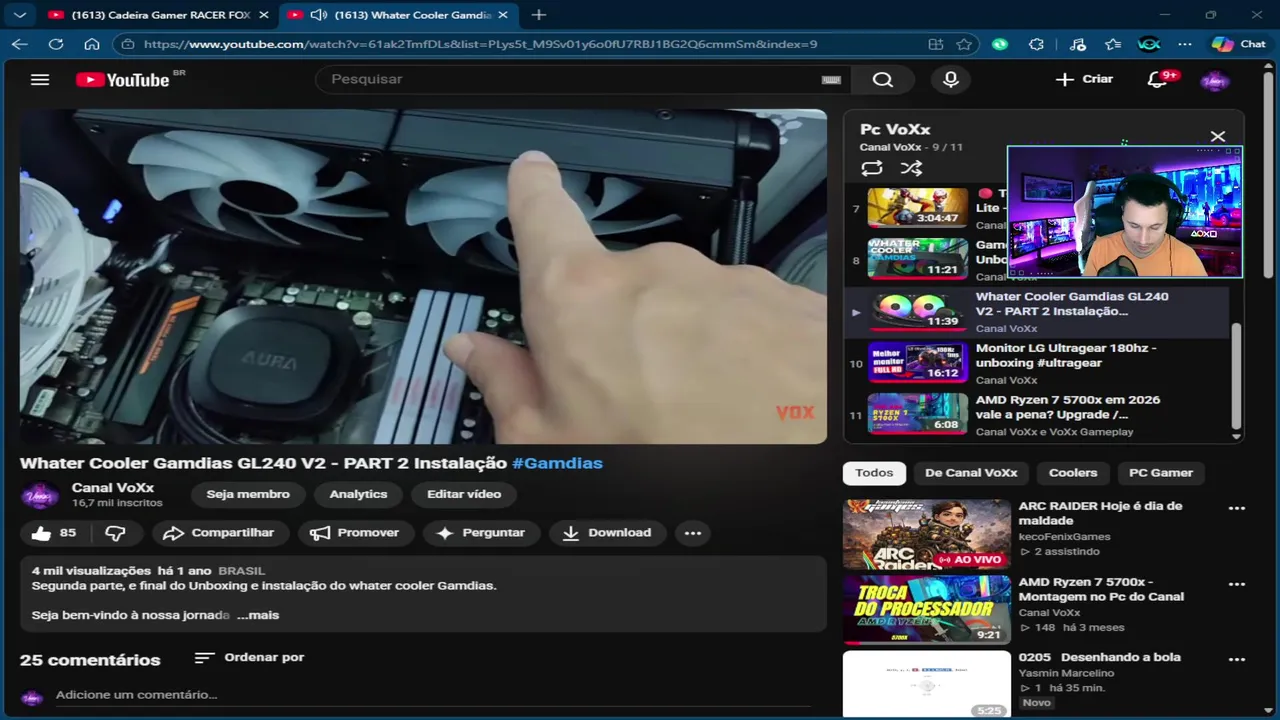This screenshot has height=720, width=1280.
Task: Dislike the video with thumbs down
Action: coord(116,533)
